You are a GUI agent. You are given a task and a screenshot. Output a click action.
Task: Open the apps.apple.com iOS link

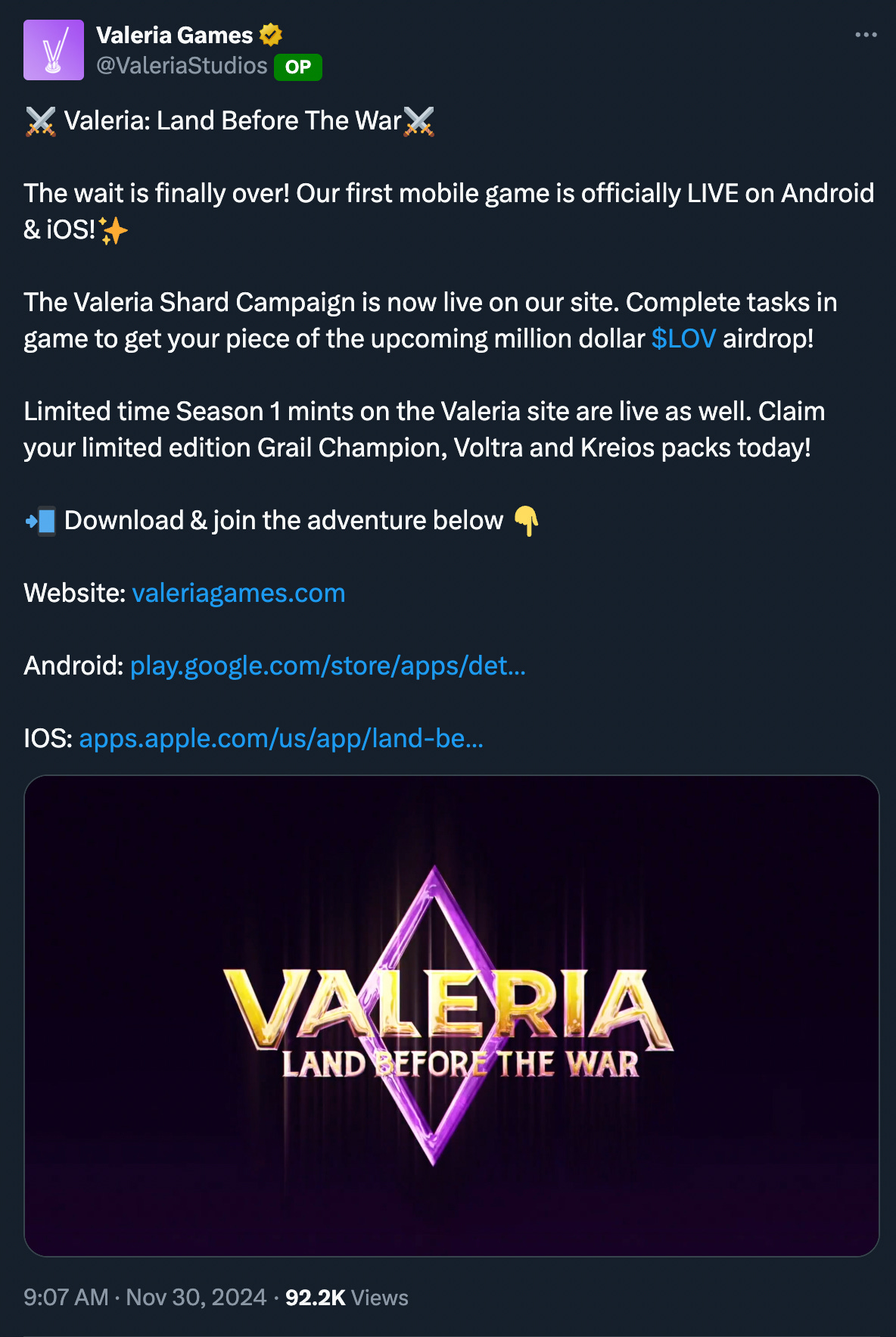point(281,738)
